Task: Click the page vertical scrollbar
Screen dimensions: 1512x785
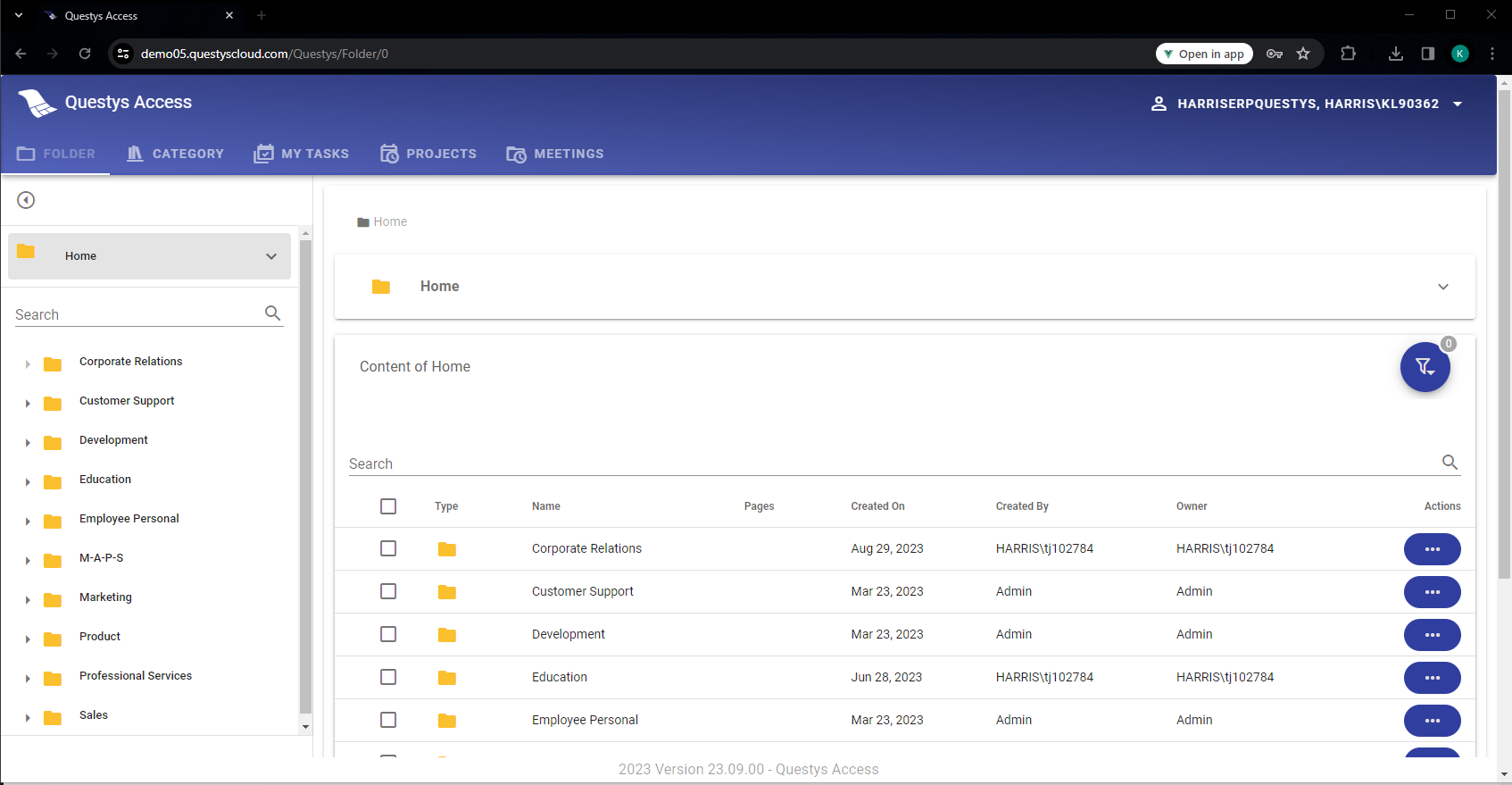Action: 1504,332
